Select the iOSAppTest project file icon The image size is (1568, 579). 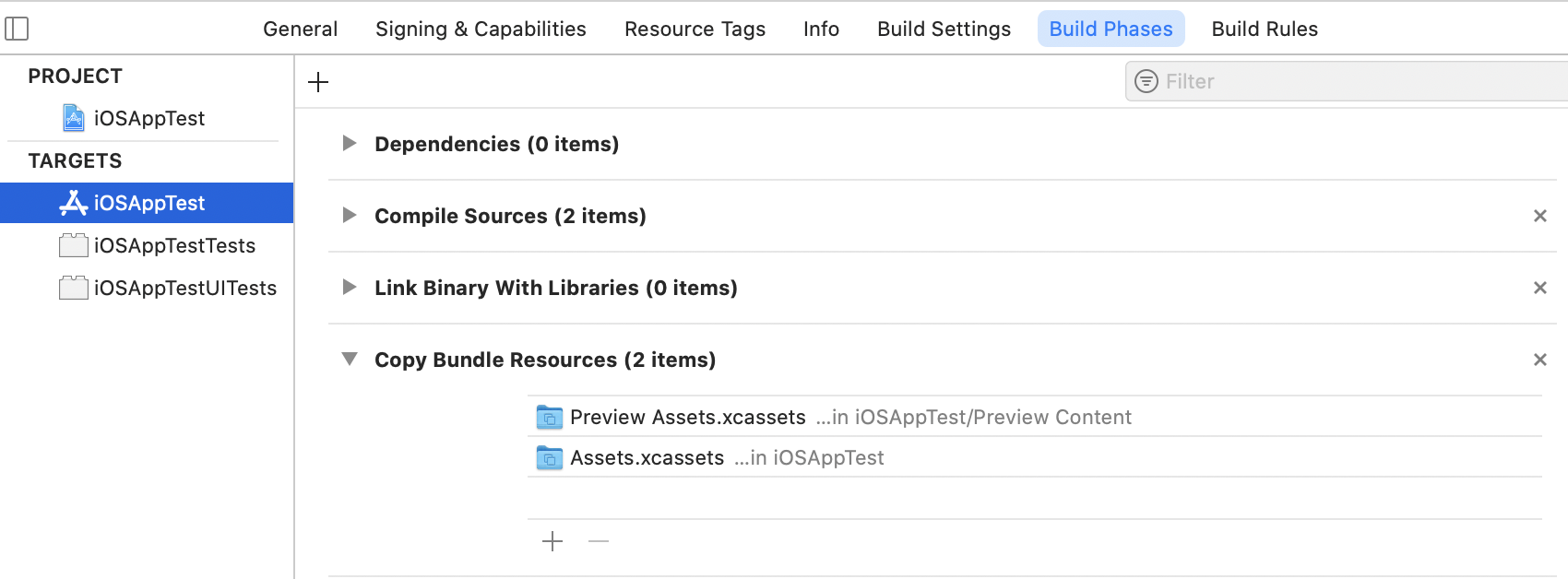74,118
